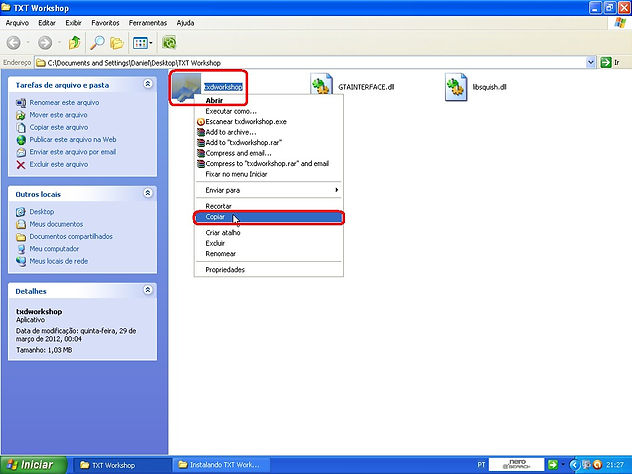Image resolution: width=632 pixels, height=474 pixels.
Task: Click the system tray clock 21:27
Action: click(x=615, y=465)
